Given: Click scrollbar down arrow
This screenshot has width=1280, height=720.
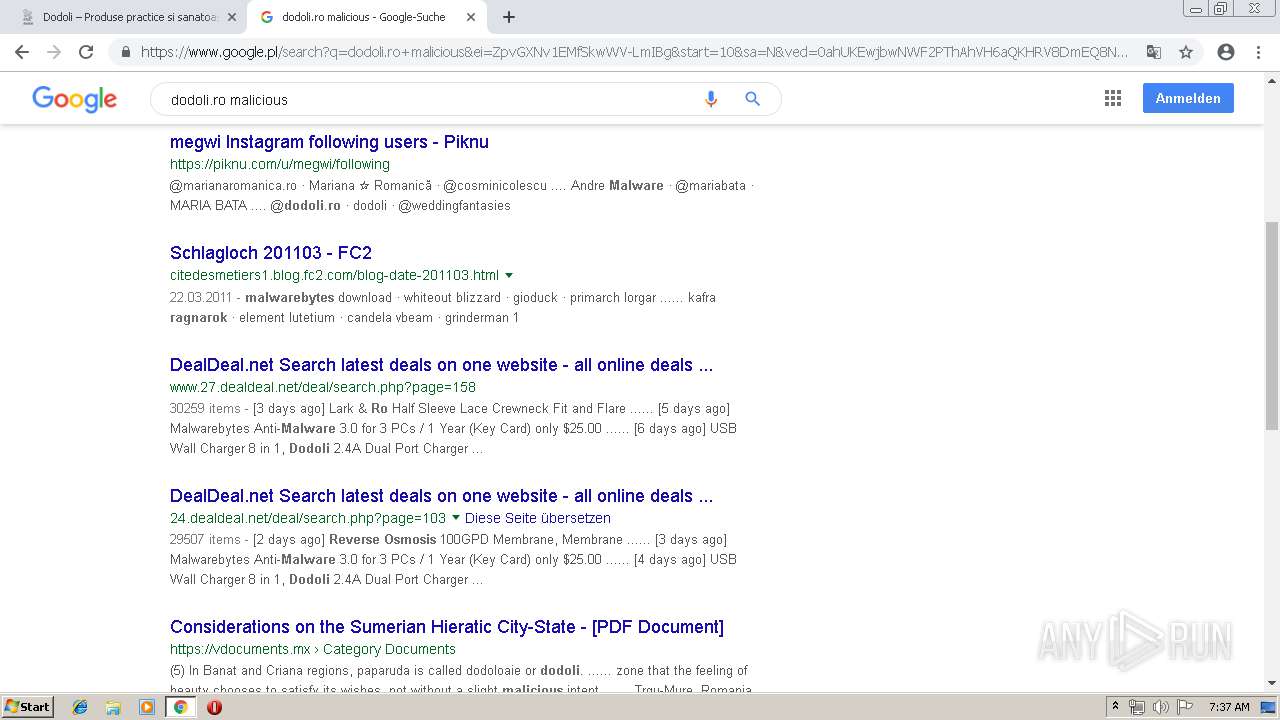Looking at the screenshot, I should pos(1272,683).
